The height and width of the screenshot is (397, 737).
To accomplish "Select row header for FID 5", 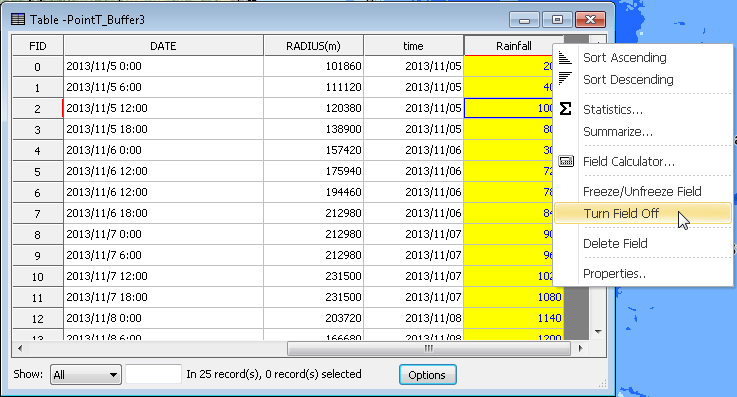I will (x=38, y=171).
